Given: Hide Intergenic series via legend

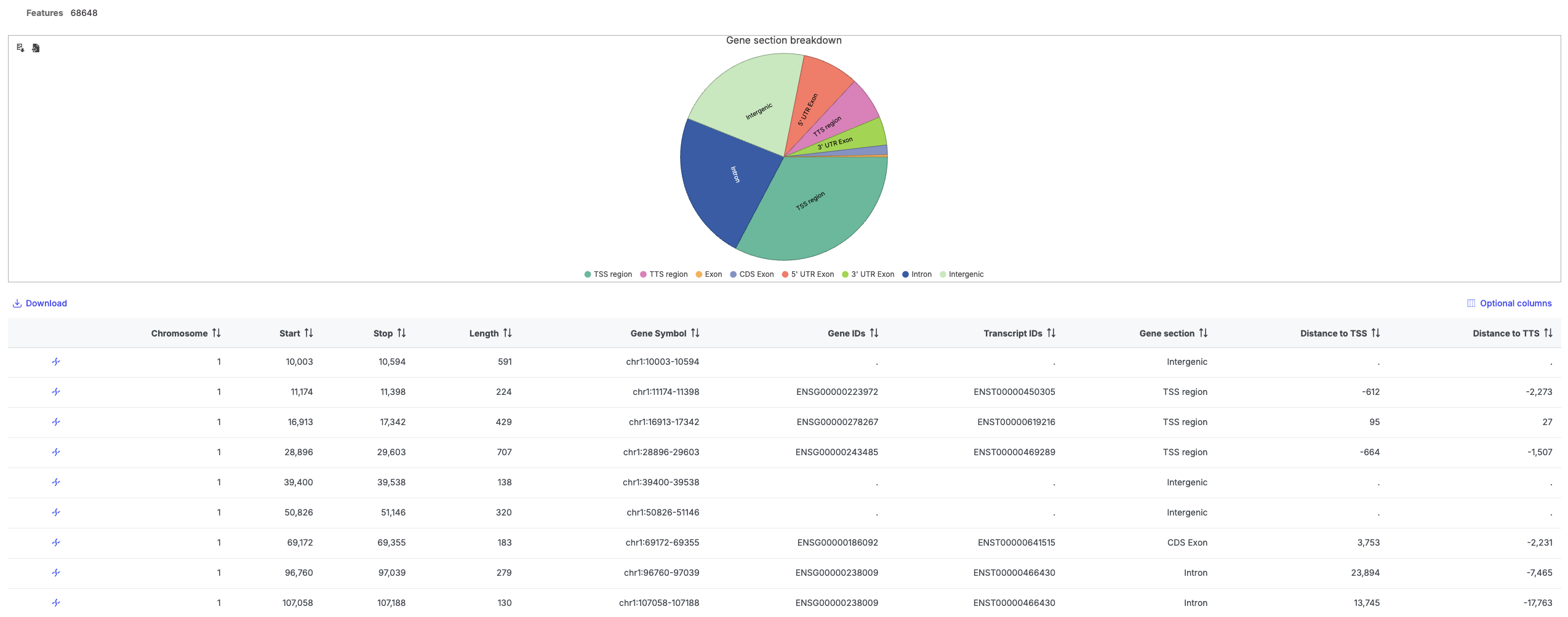Looking at the screenshot, I should coord(961,274).
